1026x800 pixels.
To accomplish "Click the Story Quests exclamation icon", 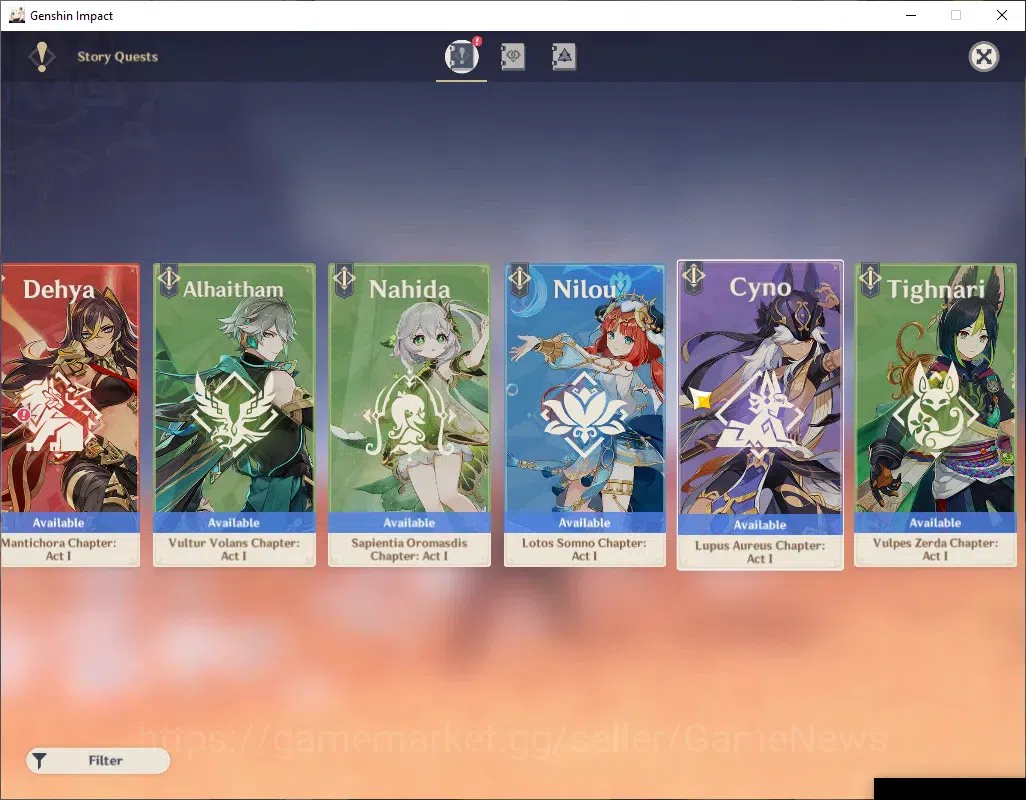I will click(x=42, y=57).
